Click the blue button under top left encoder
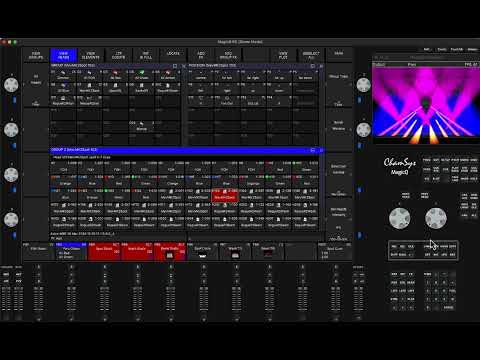Image resolution: width=480 pixels, height=360 pixels. pyautogui.click(x=14, y=100)
